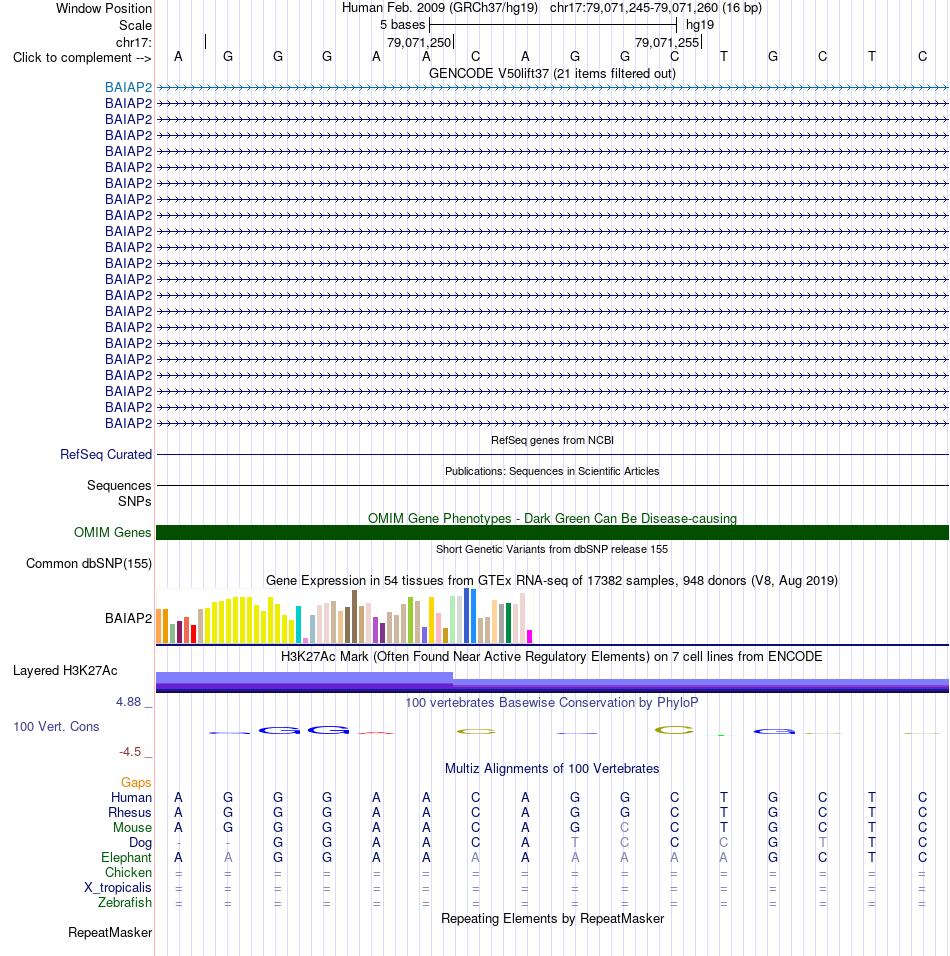The height and width of the screenshot is (956, 950).
Task: Select the Dog alignment row label
Action: (x=140, y=843)
